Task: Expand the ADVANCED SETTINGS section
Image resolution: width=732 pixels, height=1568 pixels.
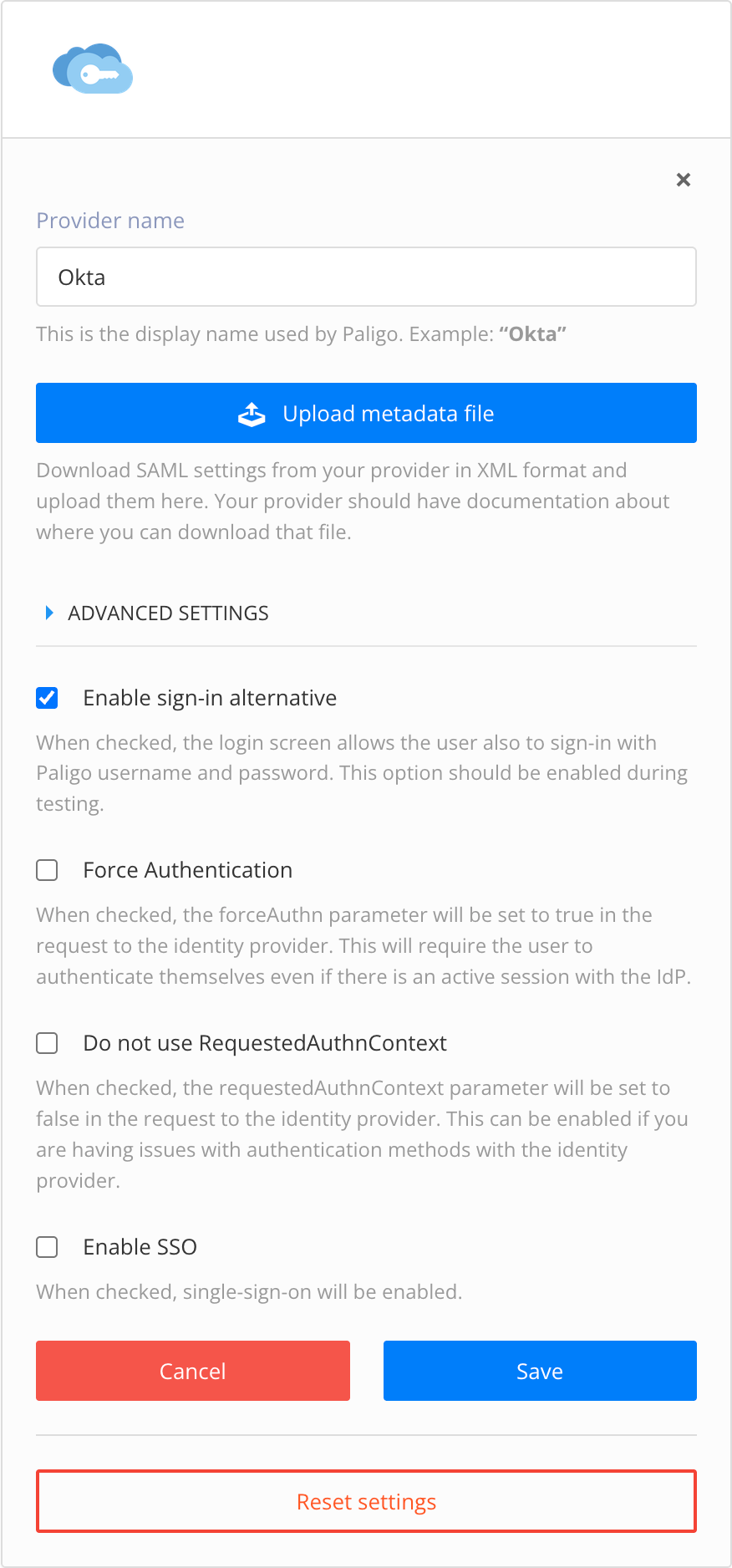Action: (x=167, y=613)
